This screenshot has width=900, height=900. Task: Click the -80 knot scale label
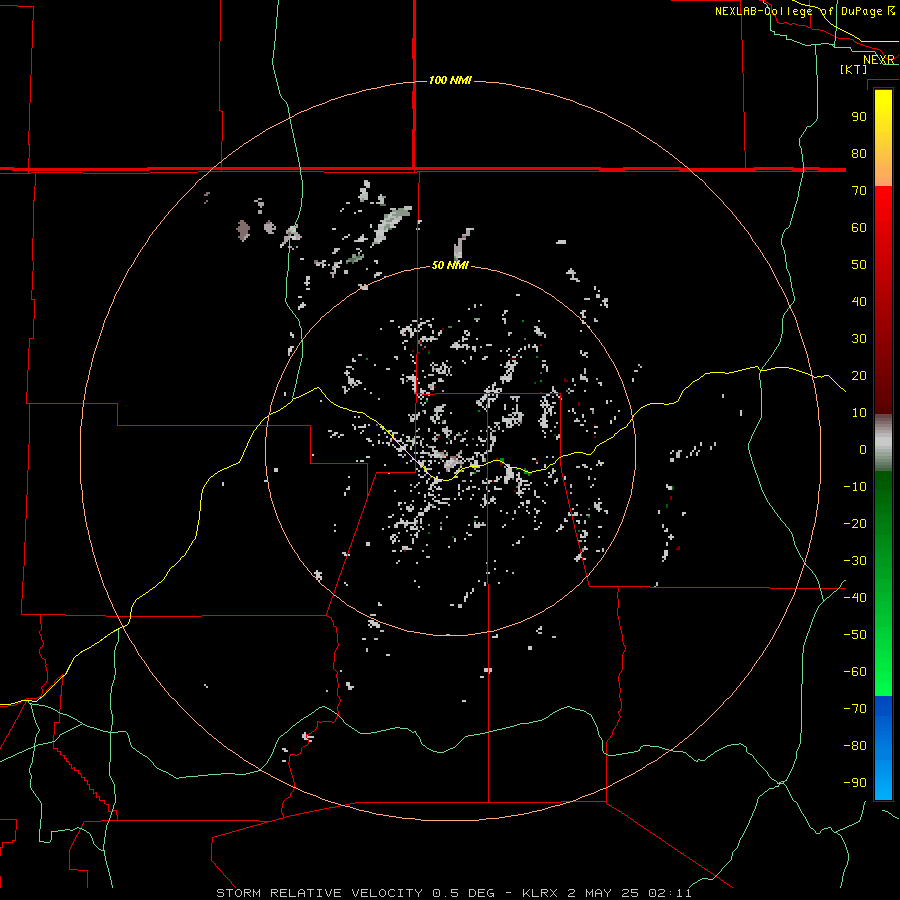pyautogui.click(x=855, y=746)
